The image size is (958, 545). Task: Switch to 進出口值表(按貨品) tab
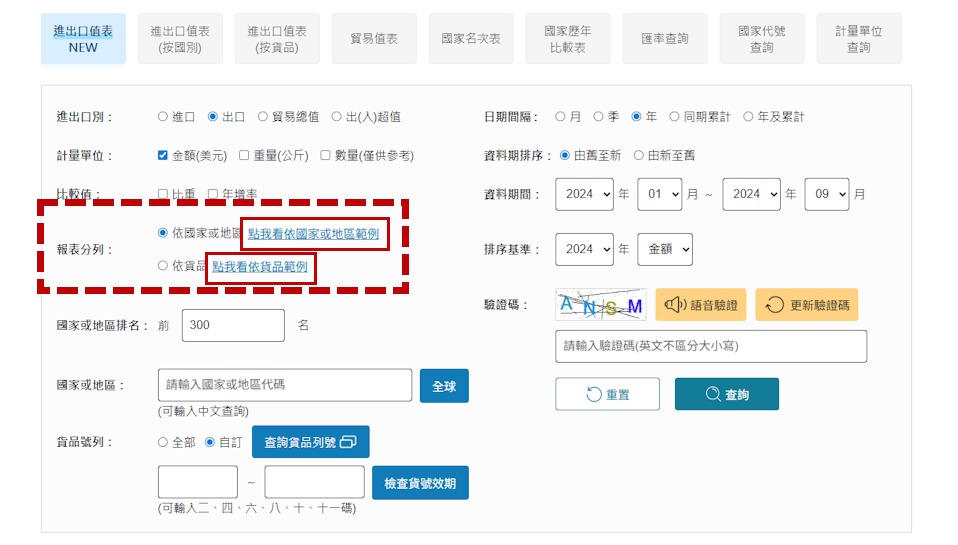point(277,38)
